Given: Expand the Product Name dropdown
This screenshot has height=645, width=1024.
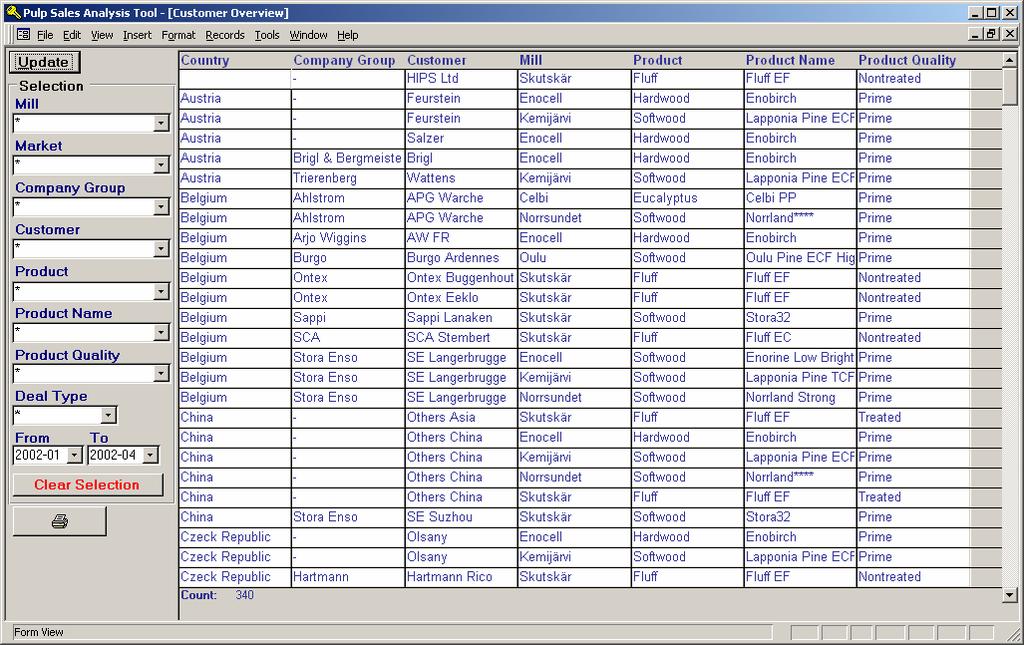Looking at the screenshot, I should (161, 332).
